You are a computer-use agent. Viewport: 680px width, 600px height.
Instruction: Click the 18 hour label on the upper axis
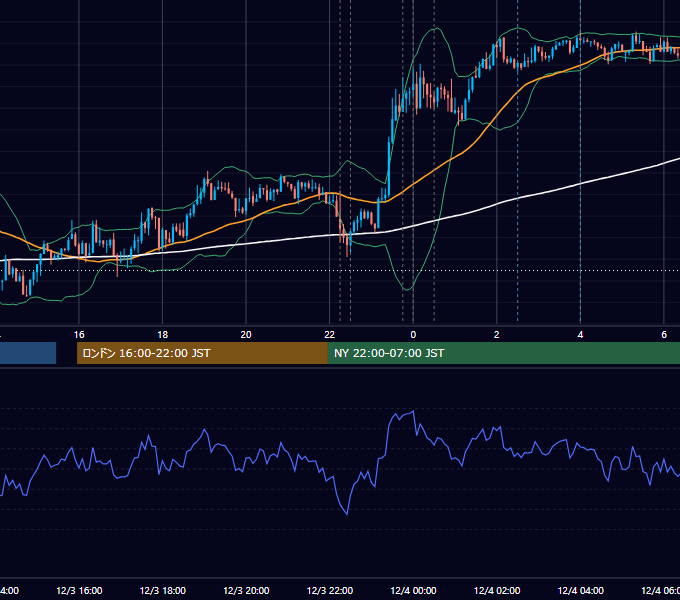(x=163, y=335)
